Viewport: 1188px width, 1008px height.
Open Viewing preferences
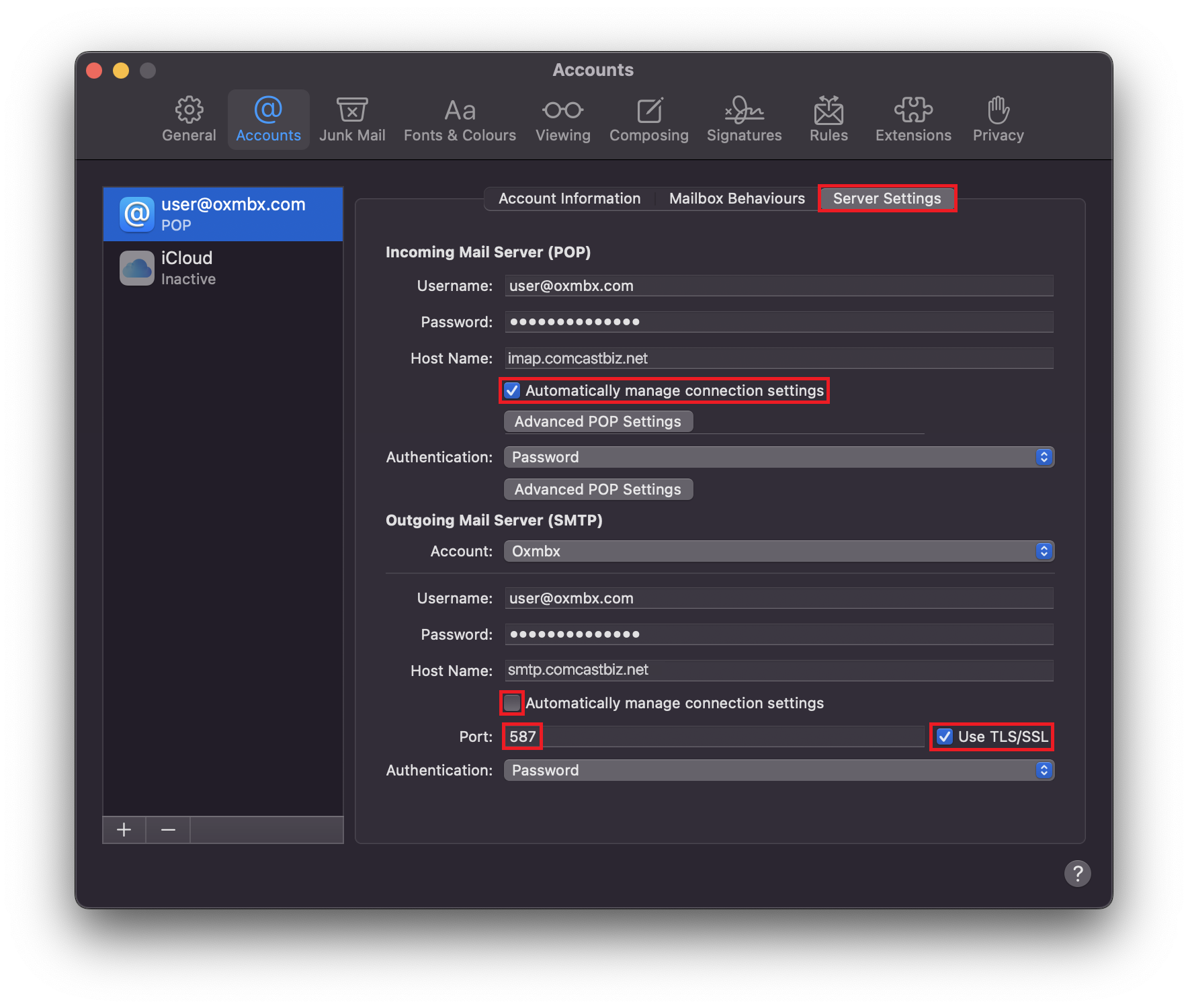[563, 119]
